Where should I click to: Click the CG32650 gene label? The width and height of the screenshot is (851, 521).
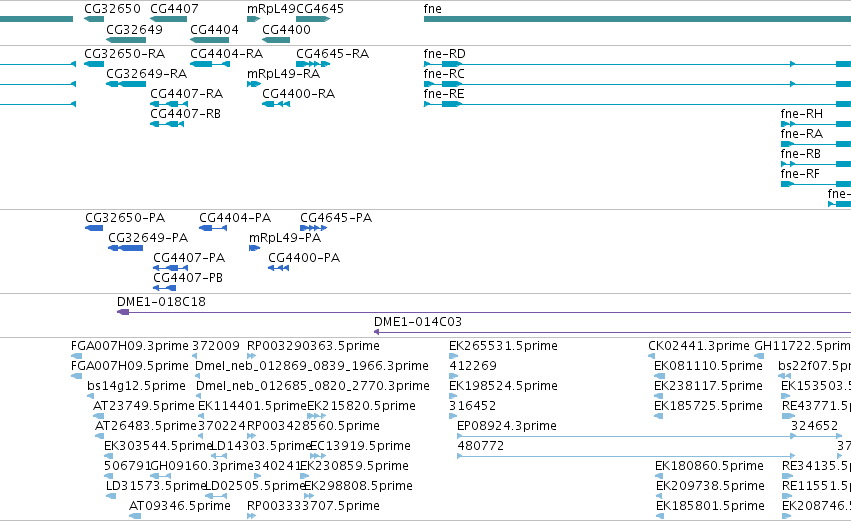pos(112,9)
